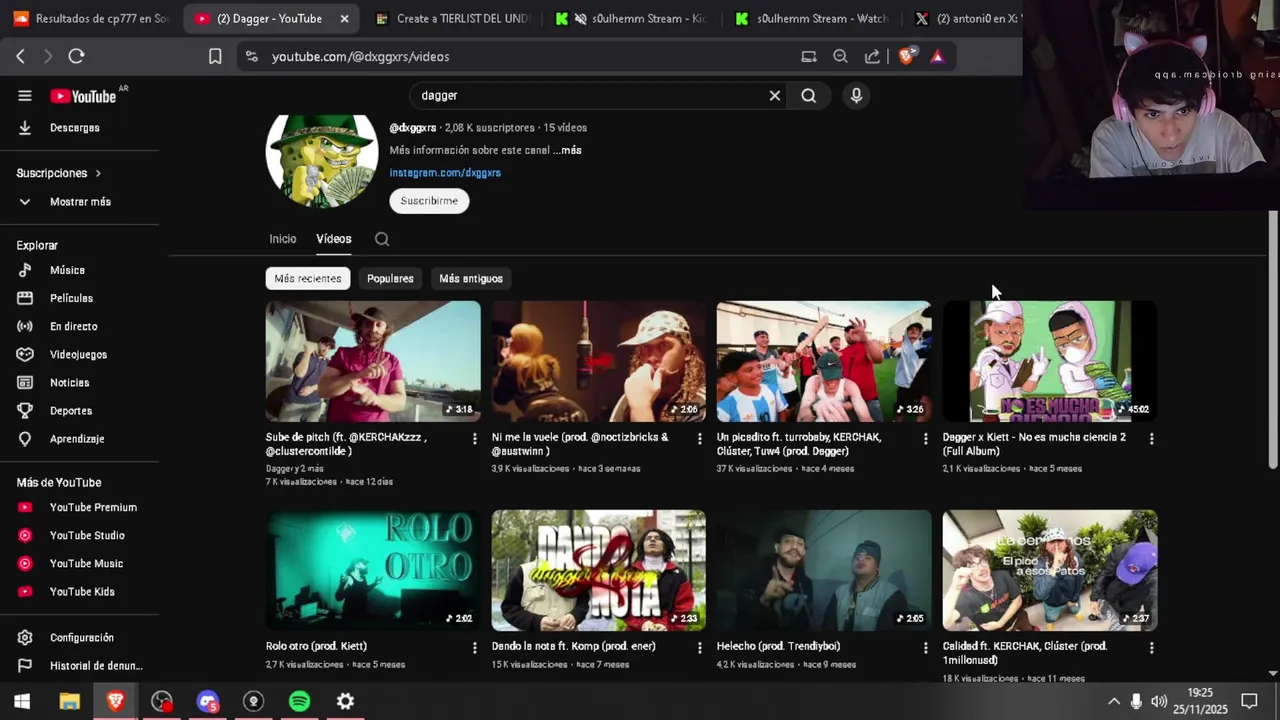Viewport: 1280px width, 720px height.
Task: Select the Populares filter chip
Action: click(390, 278)
